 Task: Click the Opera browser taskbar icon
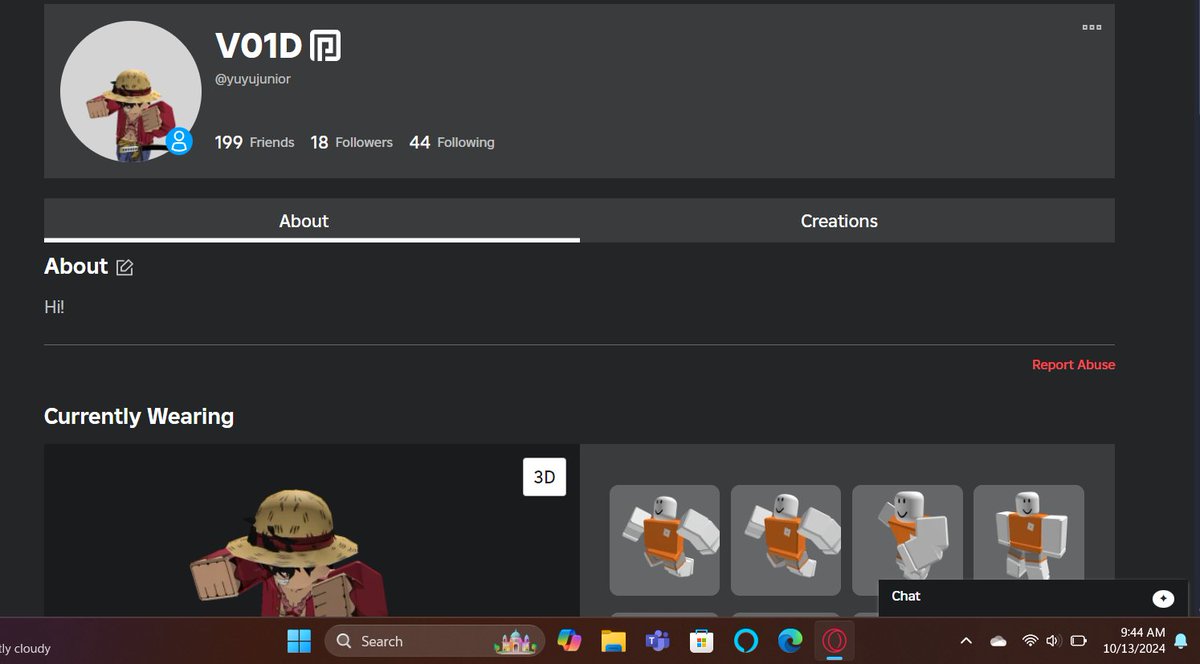835,641
